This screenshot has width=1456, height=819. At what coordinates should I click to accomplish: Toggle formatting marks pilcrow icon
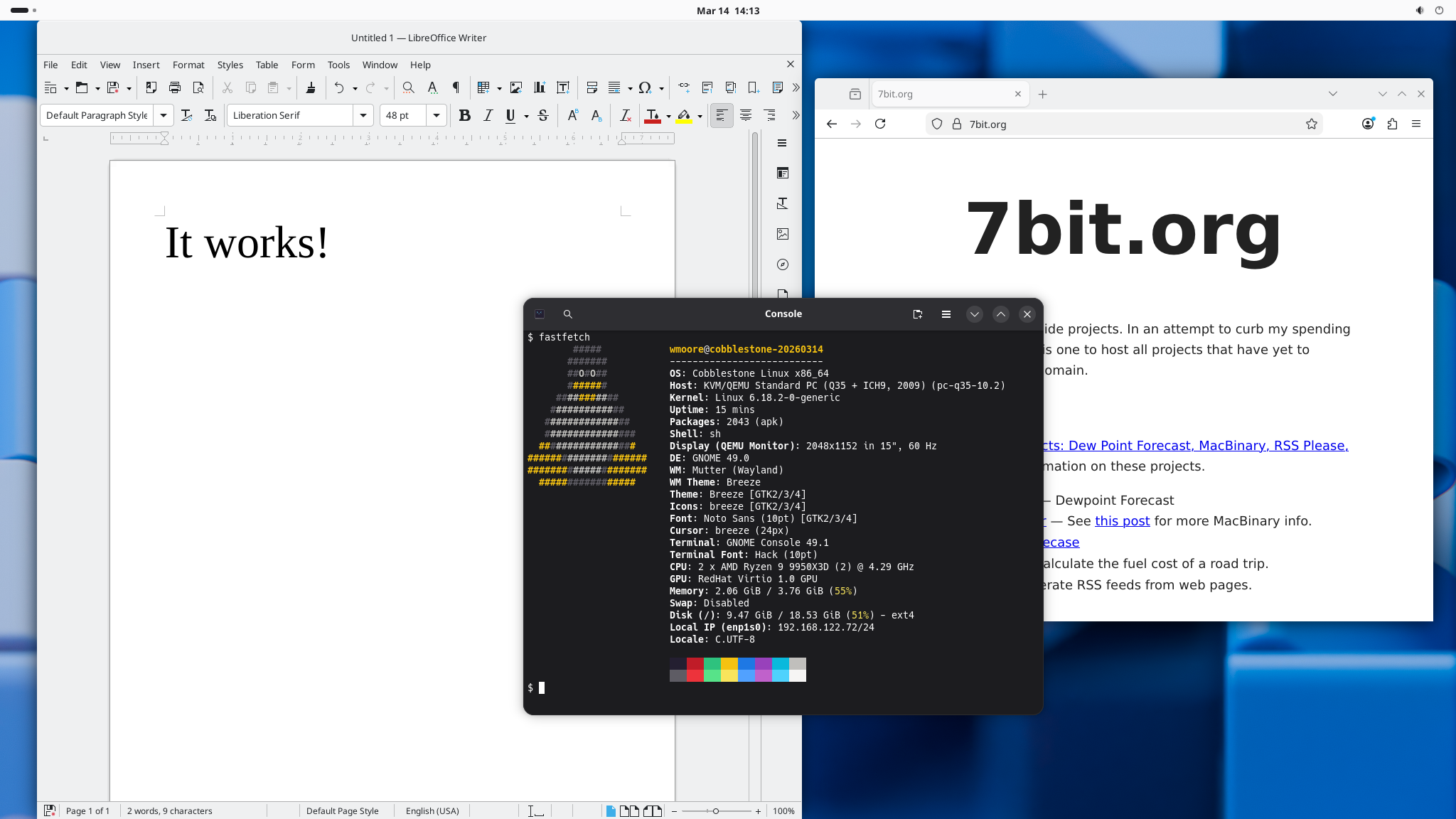pos(456,87)
